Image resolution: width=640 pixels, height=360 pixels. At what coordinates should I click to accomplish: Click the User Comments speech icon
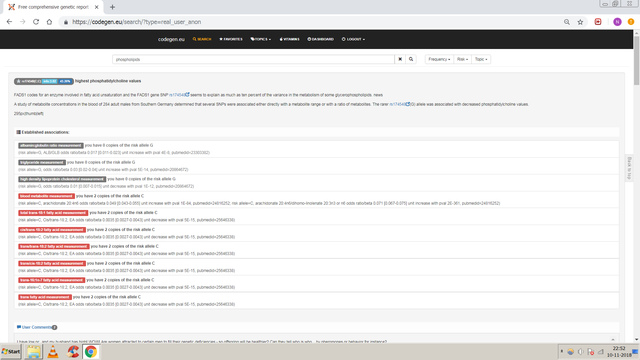click(x=19, y=327)
